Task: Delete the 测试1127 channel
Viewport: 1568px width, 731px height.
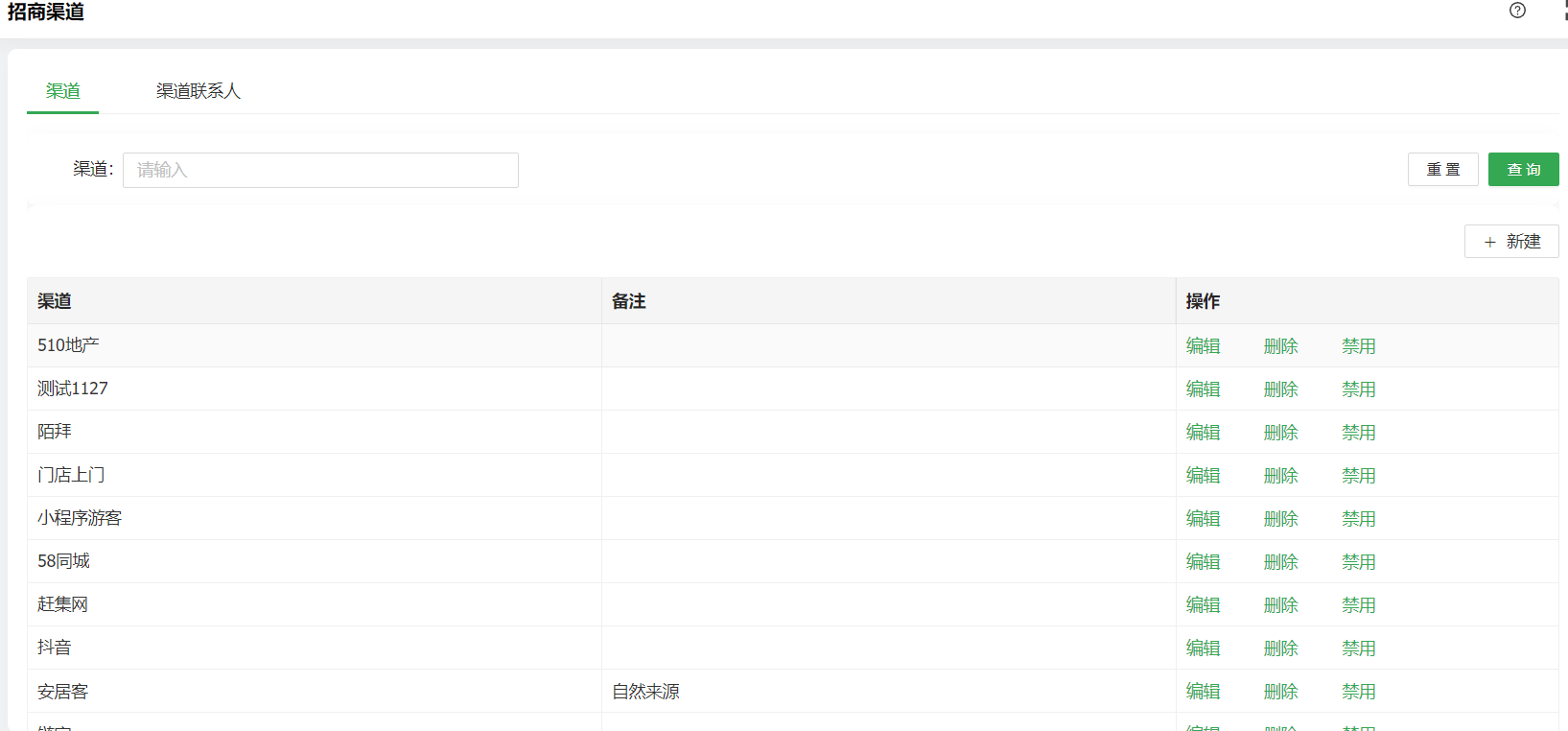Action: pos(1280,389)
